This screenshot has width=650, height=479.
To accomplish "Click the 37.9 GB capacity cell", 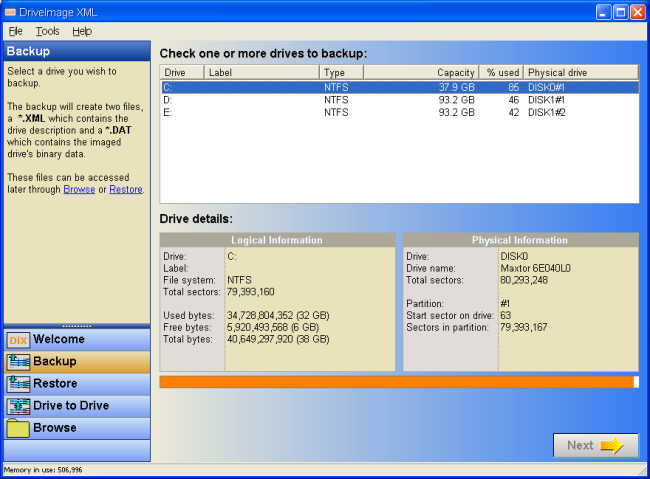I will (x=456, y=88).
